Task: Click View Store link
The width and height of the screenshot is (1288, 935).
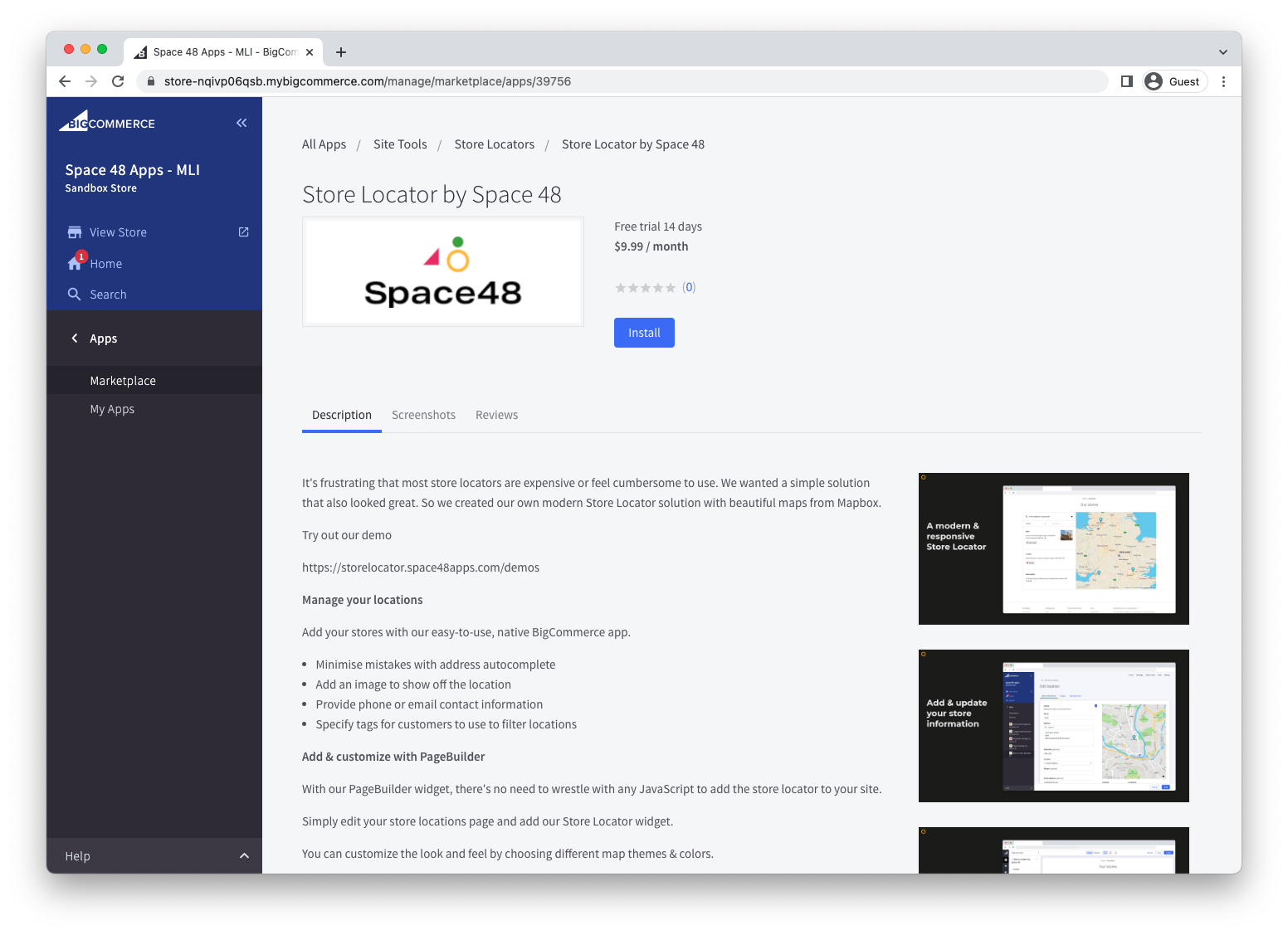Action: [118, 232]
